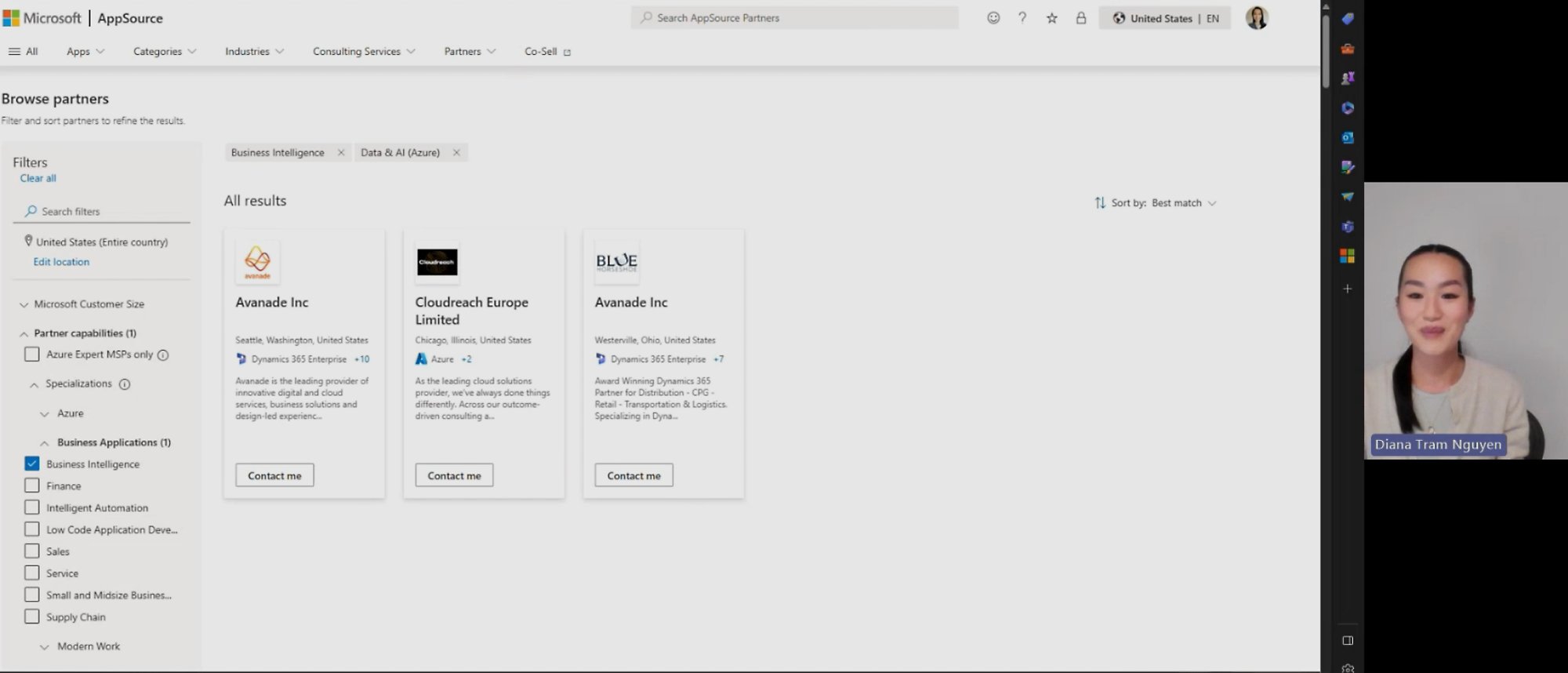The height and width of the screenshot is (673, 1568).
Task: Expand Azure specialization group
Action: 62,413
